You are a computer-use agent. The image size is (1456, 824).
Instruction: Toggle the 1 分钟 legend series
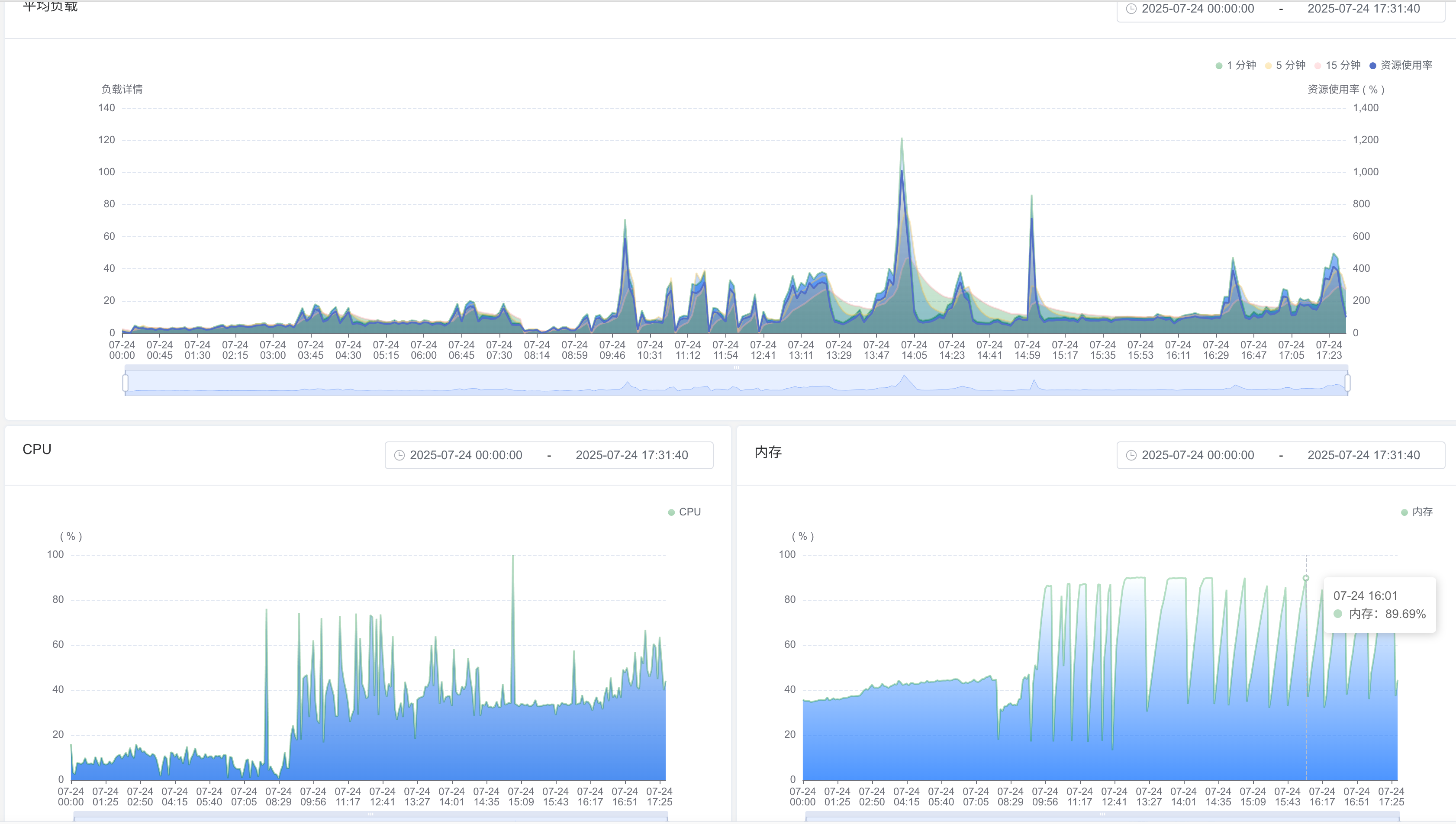tap(1236, 66)
